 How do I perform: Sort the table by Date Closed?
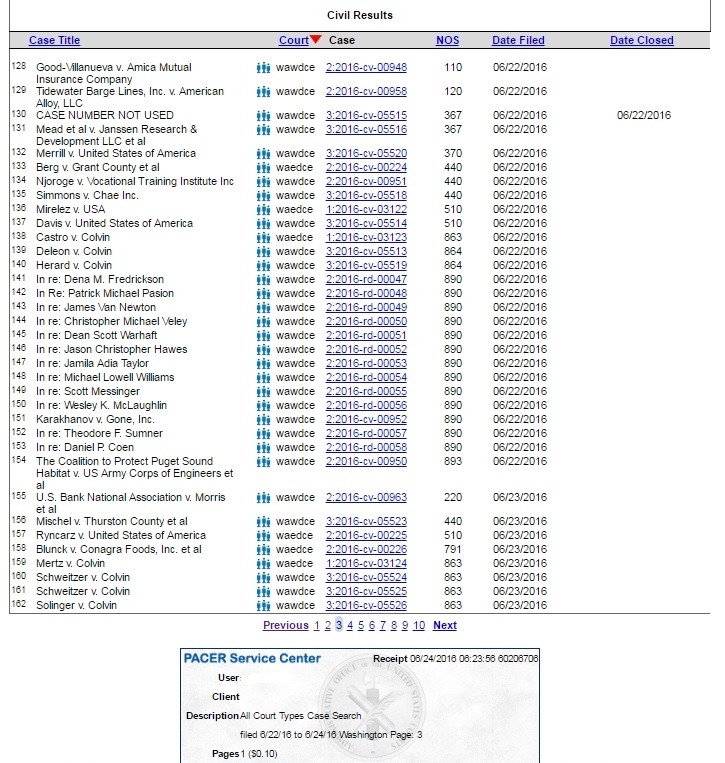(x=641, y=41)
